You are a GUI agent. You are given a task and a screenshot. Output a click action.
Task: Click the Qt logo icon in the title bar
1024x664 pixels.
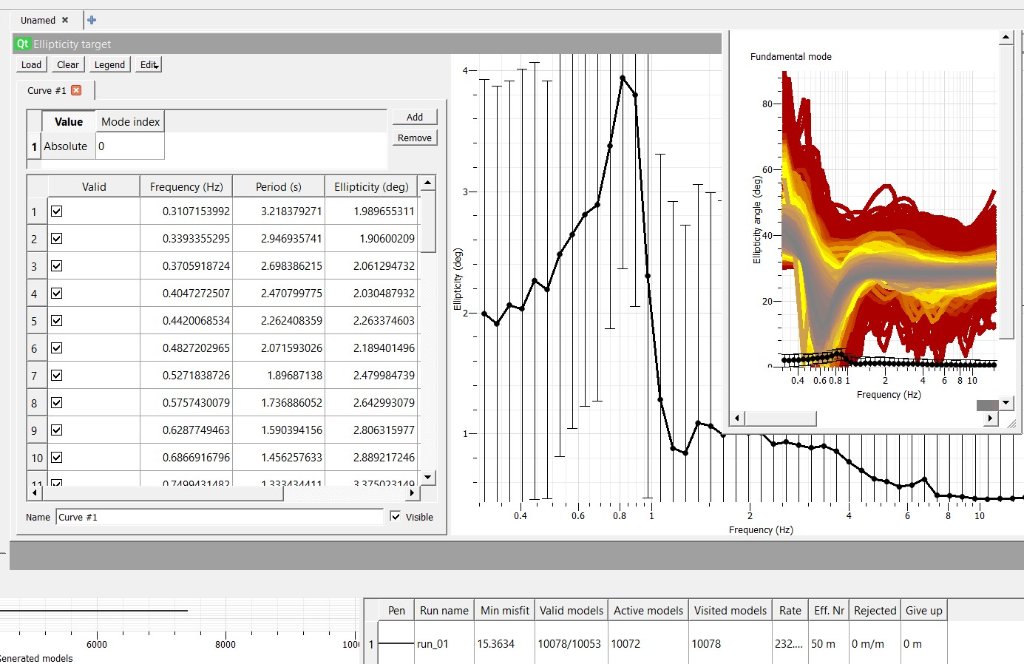pos(22,44)
